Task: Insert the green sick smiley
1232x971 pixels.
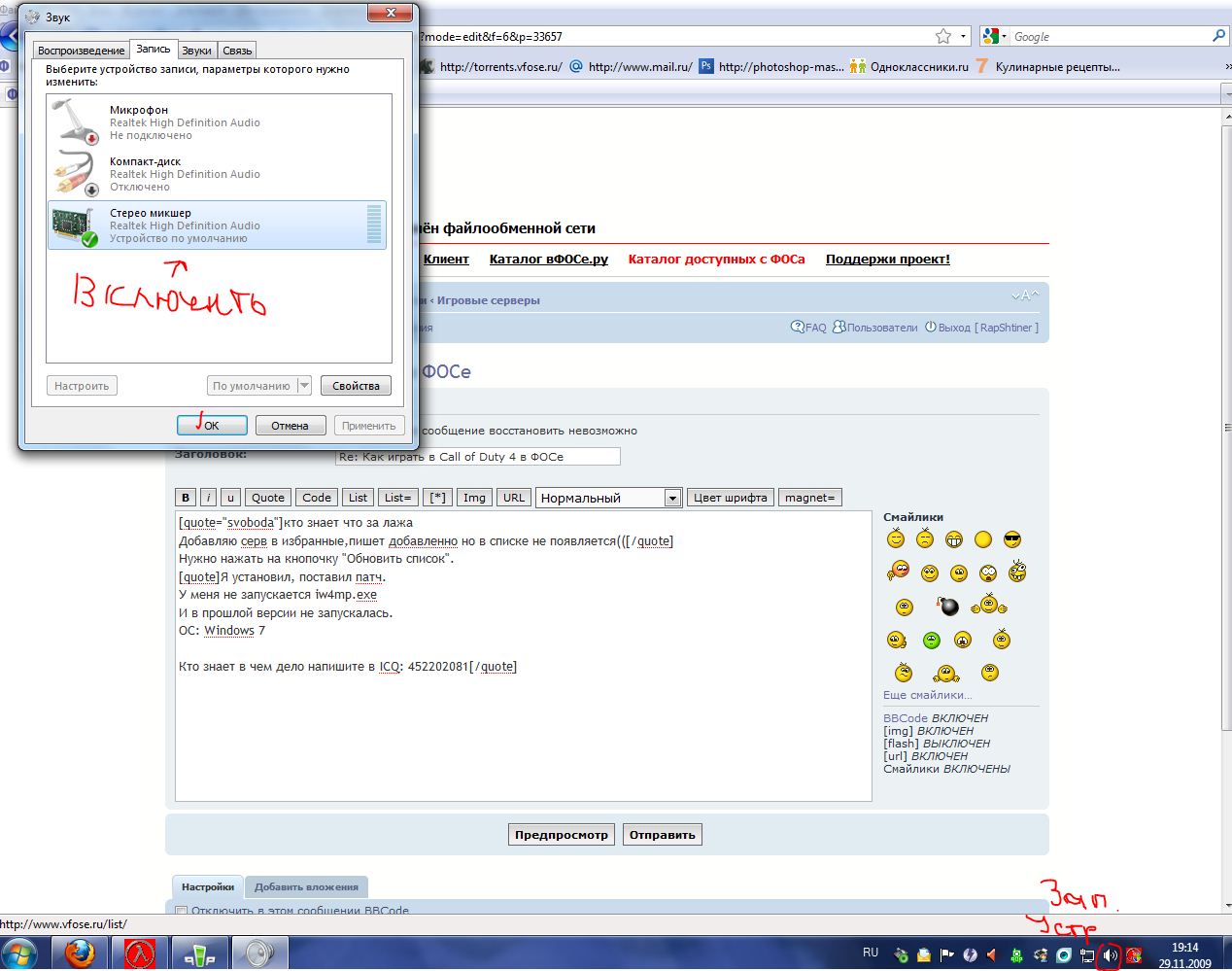Action: point(931,640)
